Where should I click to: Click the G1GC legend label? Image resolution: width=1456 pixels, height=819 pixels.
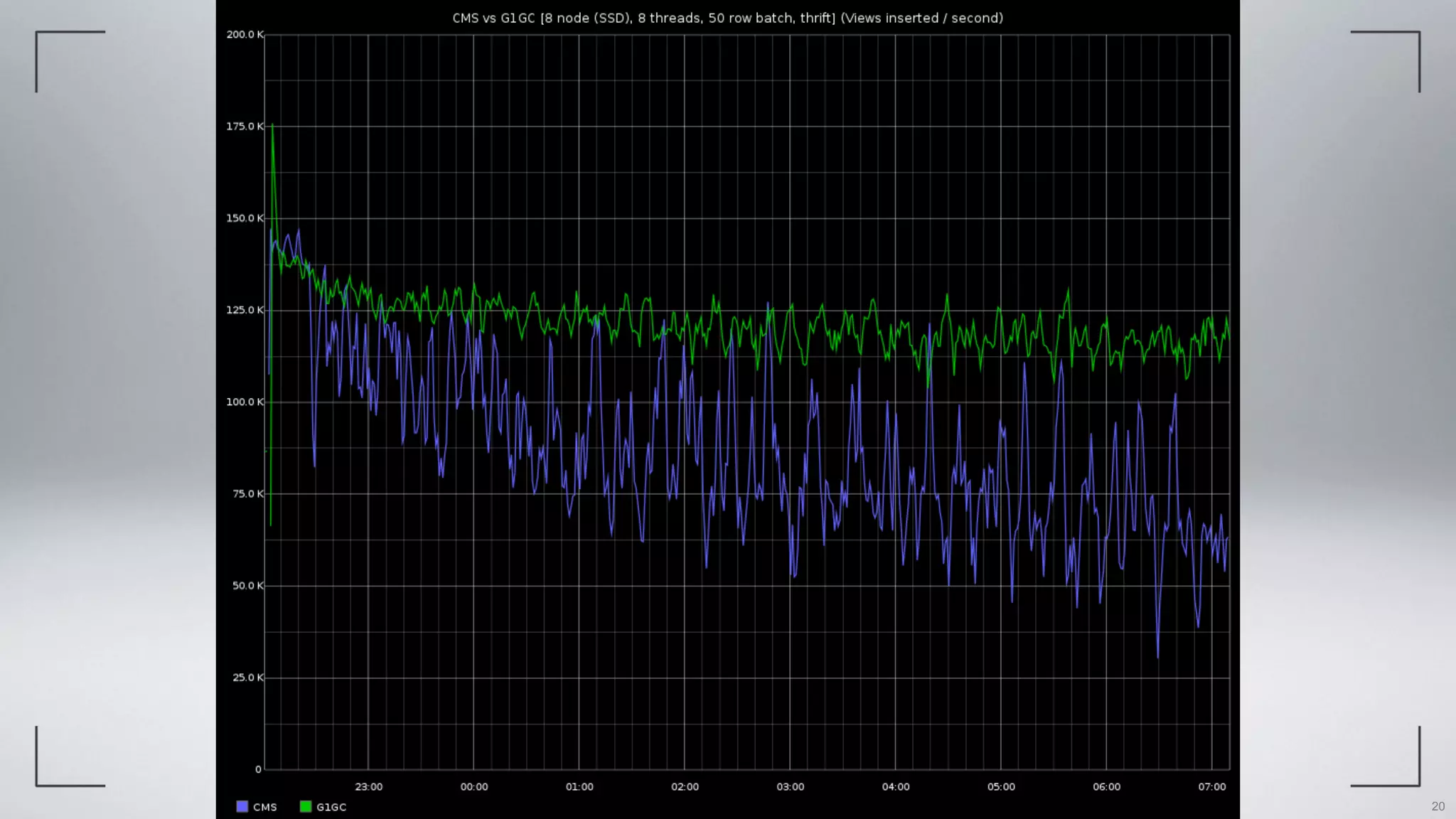click(x=331, y=808)
